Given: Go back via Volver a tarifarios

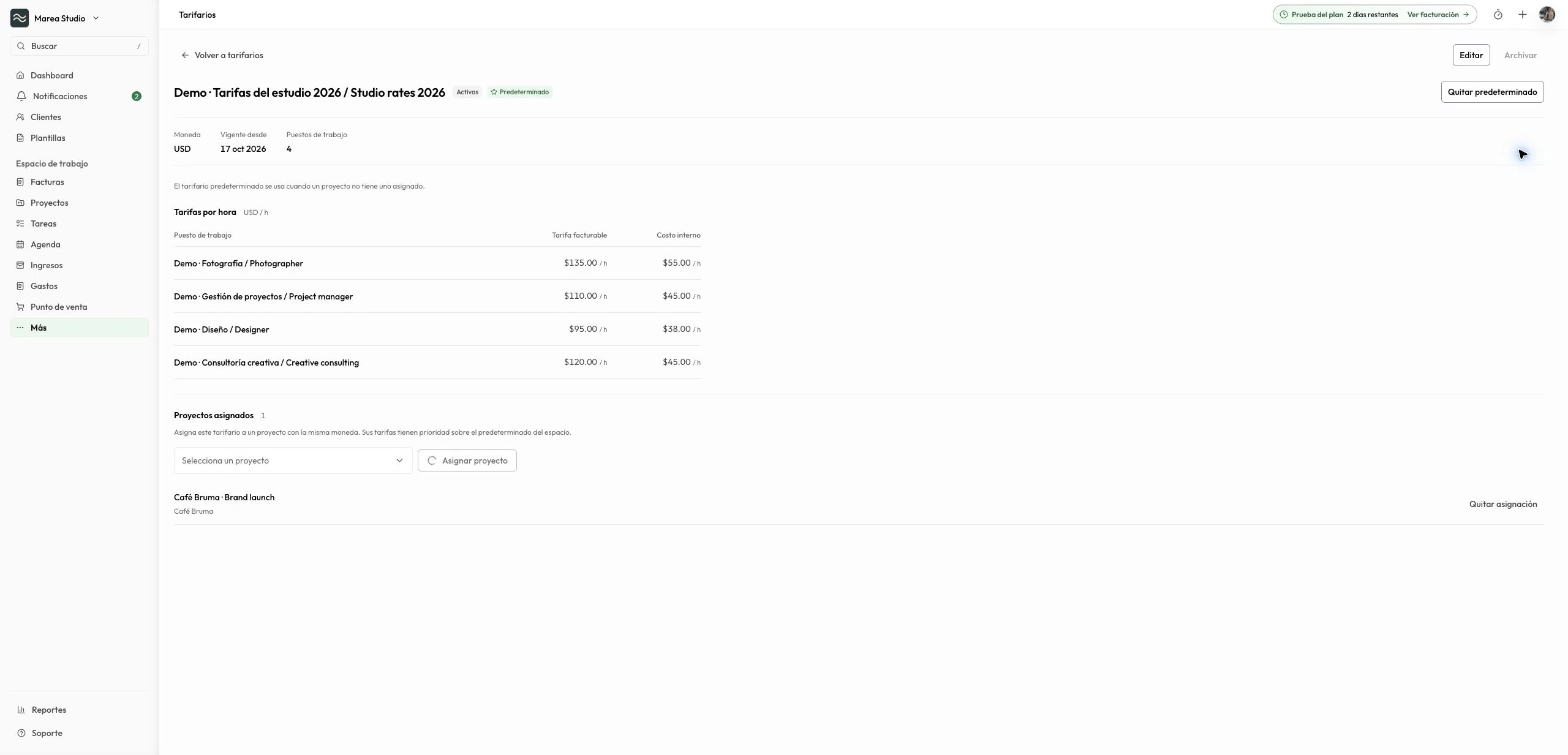Looking at the screenshot, I should click(x=222, y=55).
